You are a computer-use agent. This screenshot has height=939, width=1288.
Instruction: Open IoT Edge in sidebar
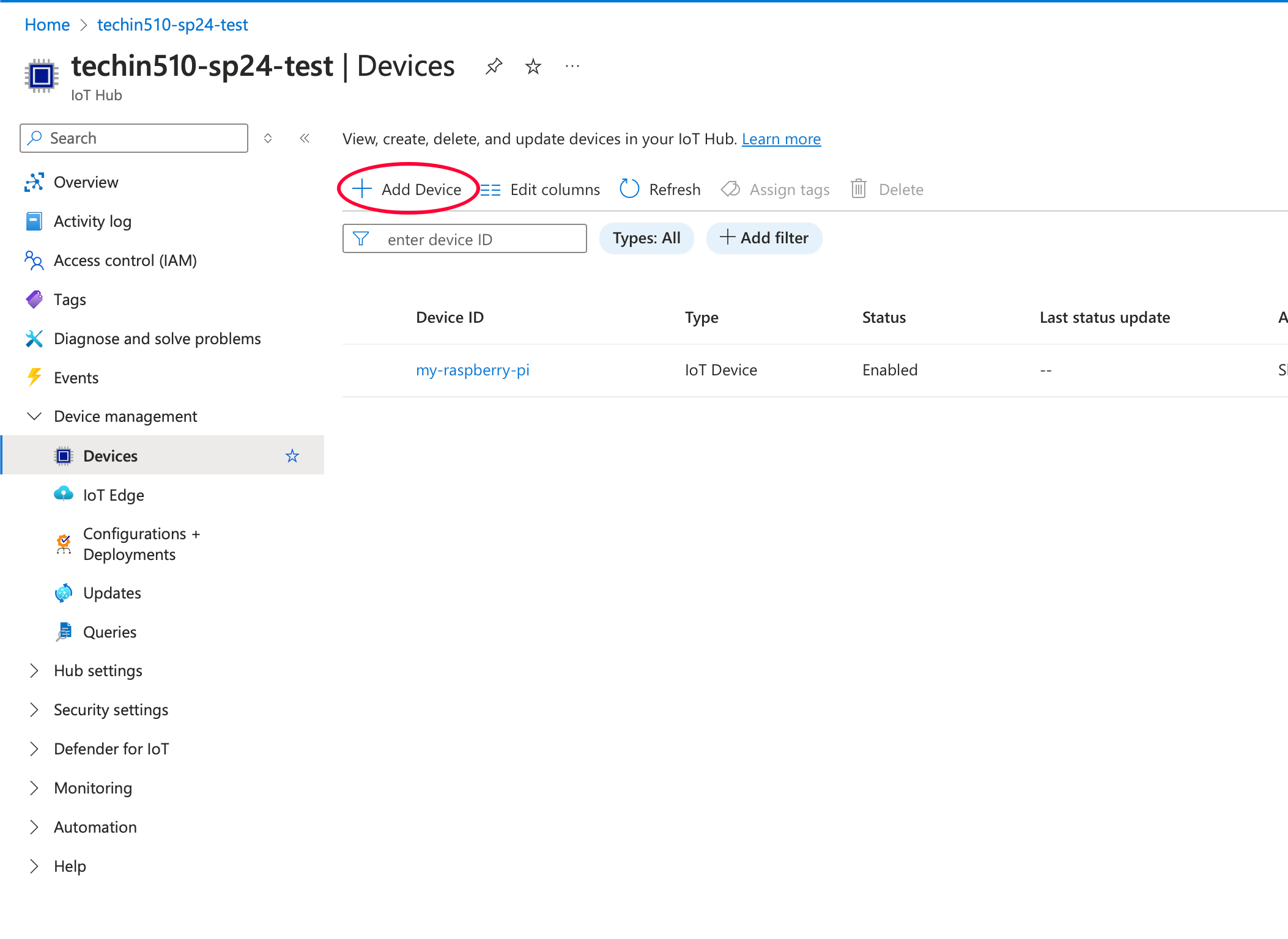(x=113, y=495)
